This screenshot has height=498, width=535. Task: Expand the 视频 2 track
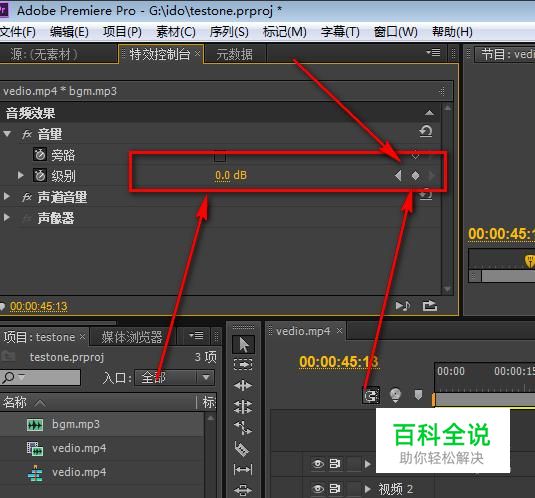367,489
